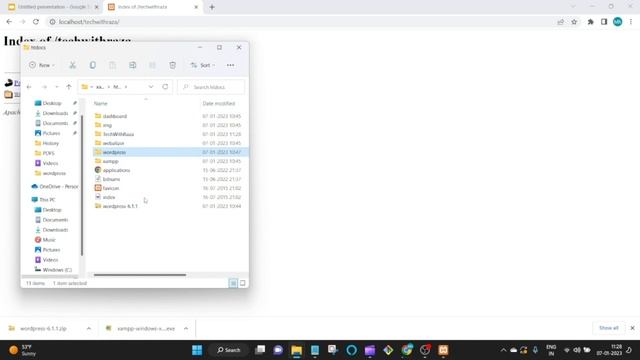Image resolution: width=640 pixels, height=360 pixels.
Task: Go forward in File Explorer navigation
Action: (x=44, y=87)
